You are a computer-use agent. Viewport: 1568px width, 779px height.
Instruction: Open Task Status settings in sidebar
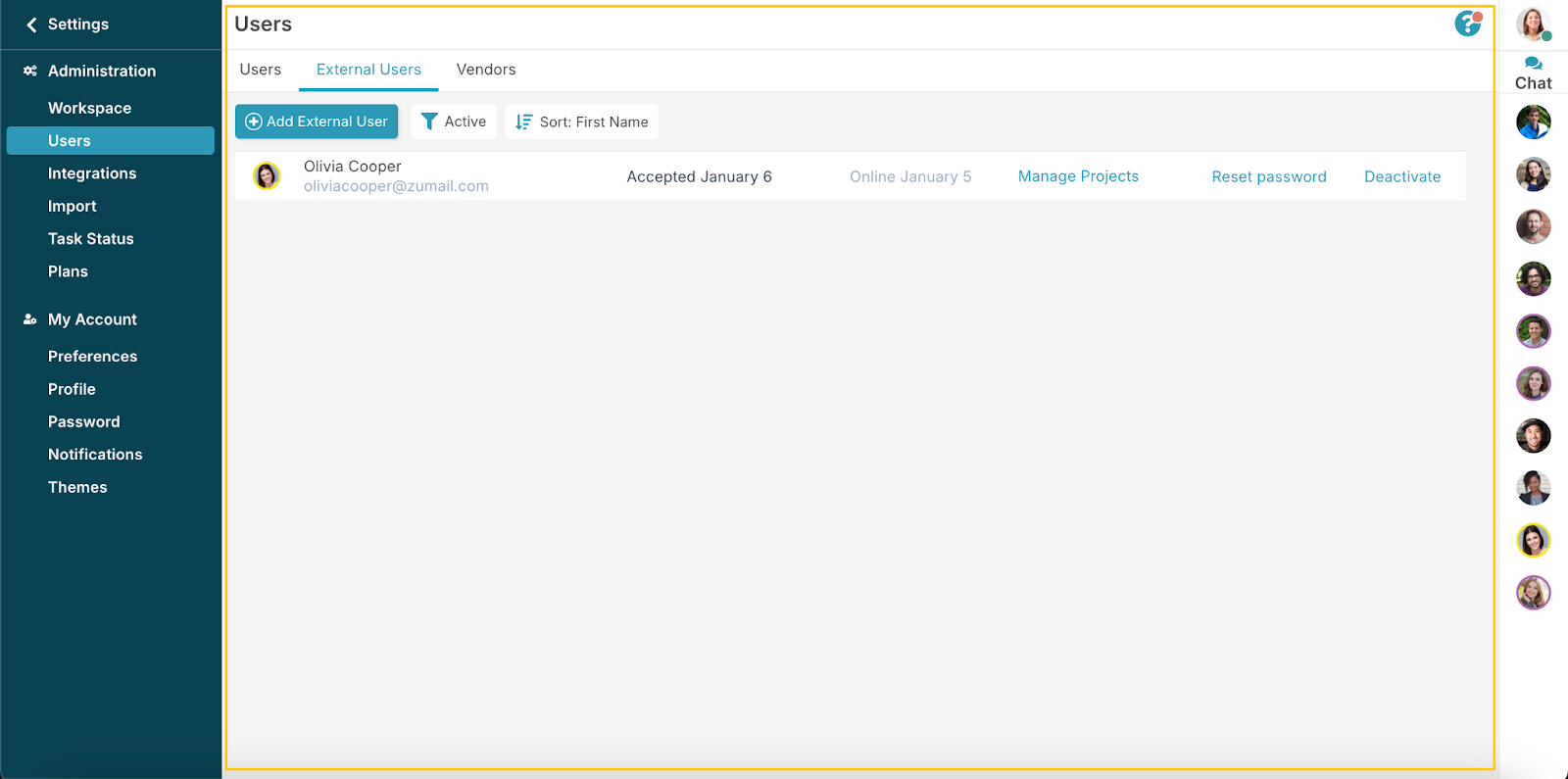[91, 239]
